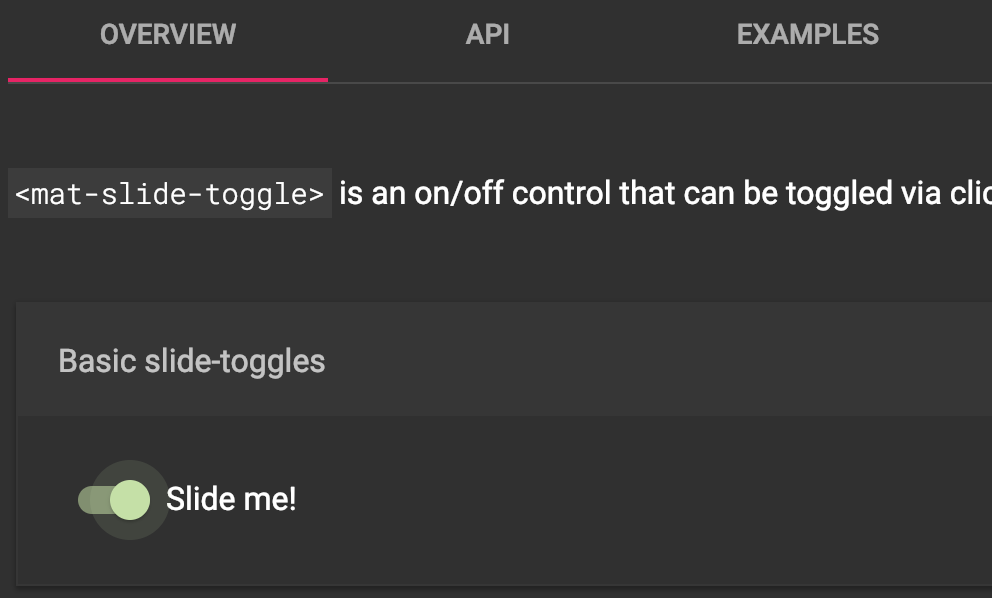The height and width of the screenshot is (598, 992).
Task: Select the OVERVIEW tab
Action: 168,34
